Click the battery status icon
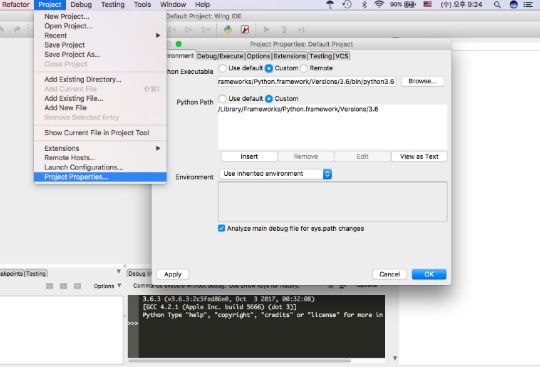This screenshot has width=540, height=367. (x=410, y=4)
